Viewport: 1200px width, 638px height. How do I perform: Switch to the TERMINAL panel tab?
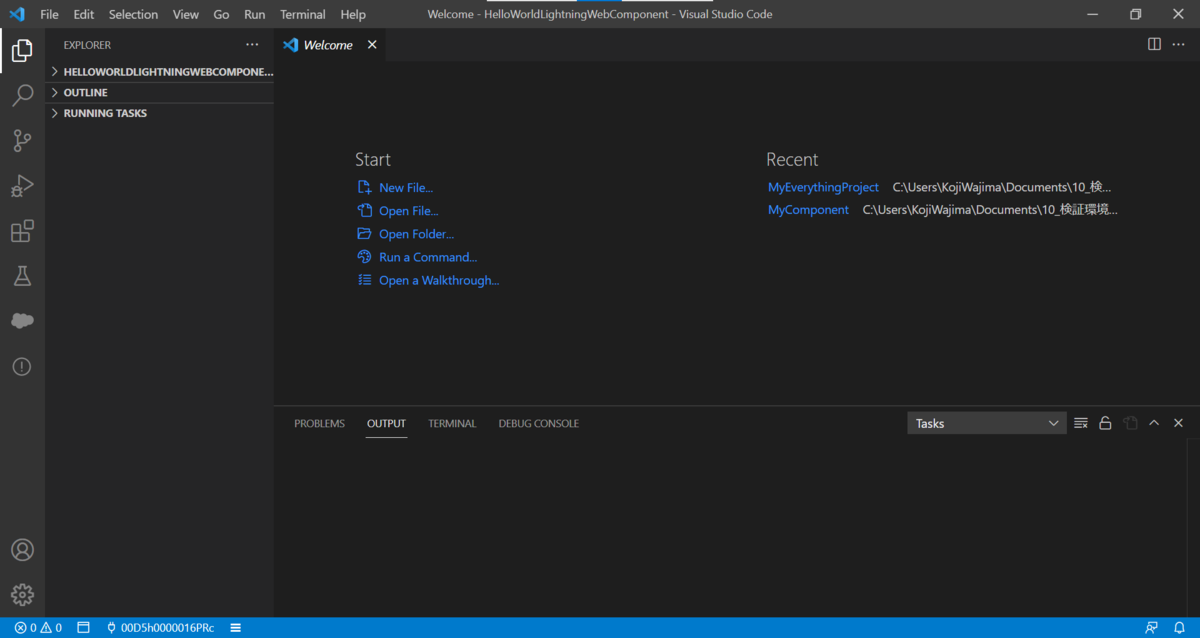(x=452, y=423)
